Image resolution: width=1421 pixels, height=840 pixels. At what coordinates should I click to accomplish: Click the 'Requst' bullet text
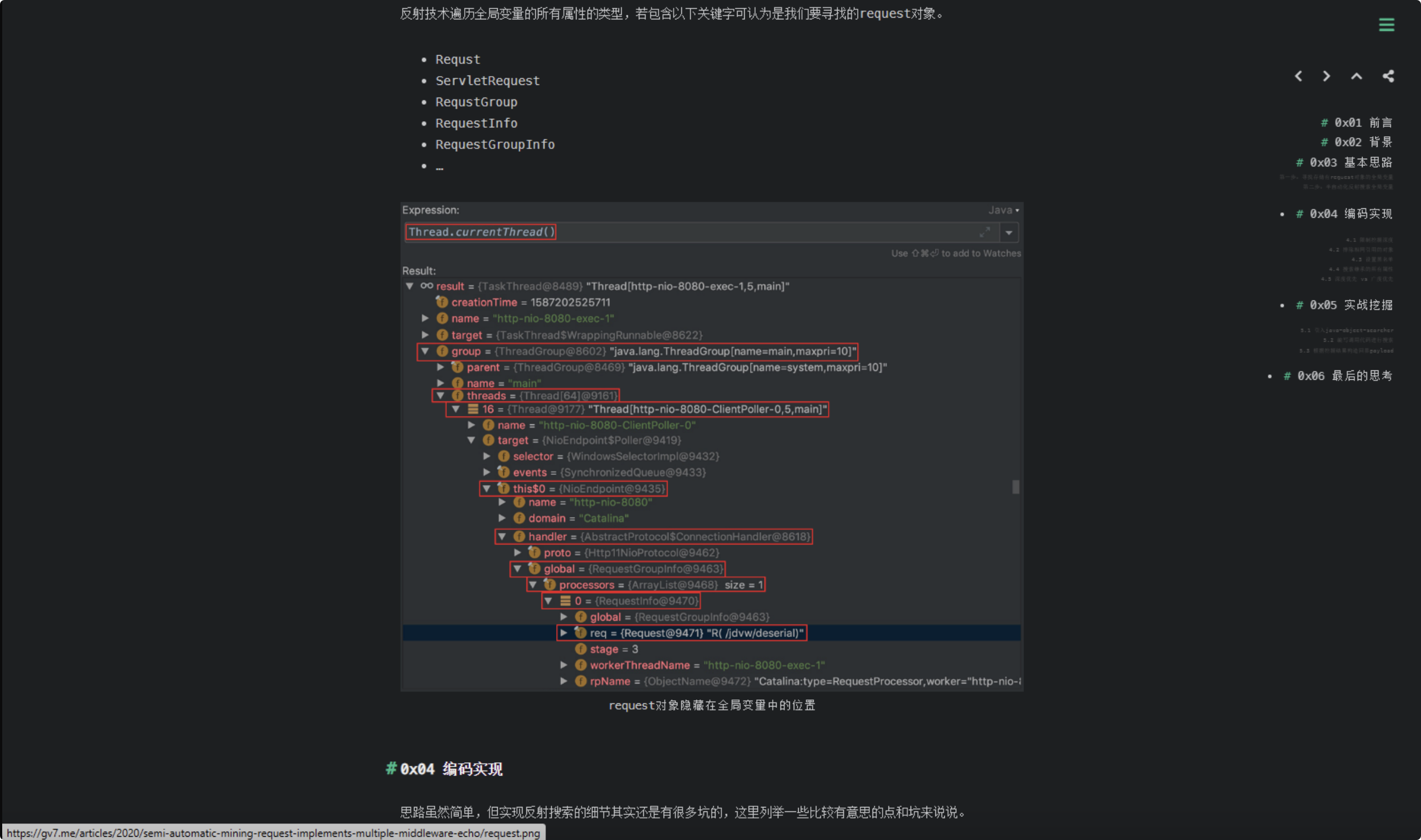click(x=457, y=60)
